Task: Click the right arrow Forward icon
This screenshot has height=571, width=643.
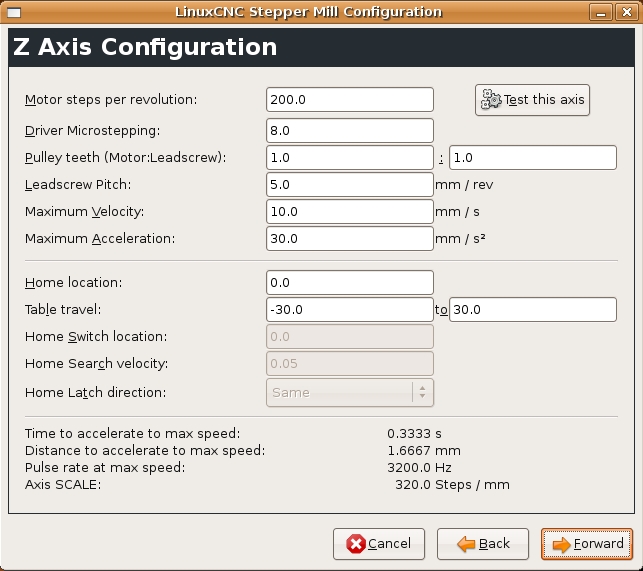Action: [561, 544]
